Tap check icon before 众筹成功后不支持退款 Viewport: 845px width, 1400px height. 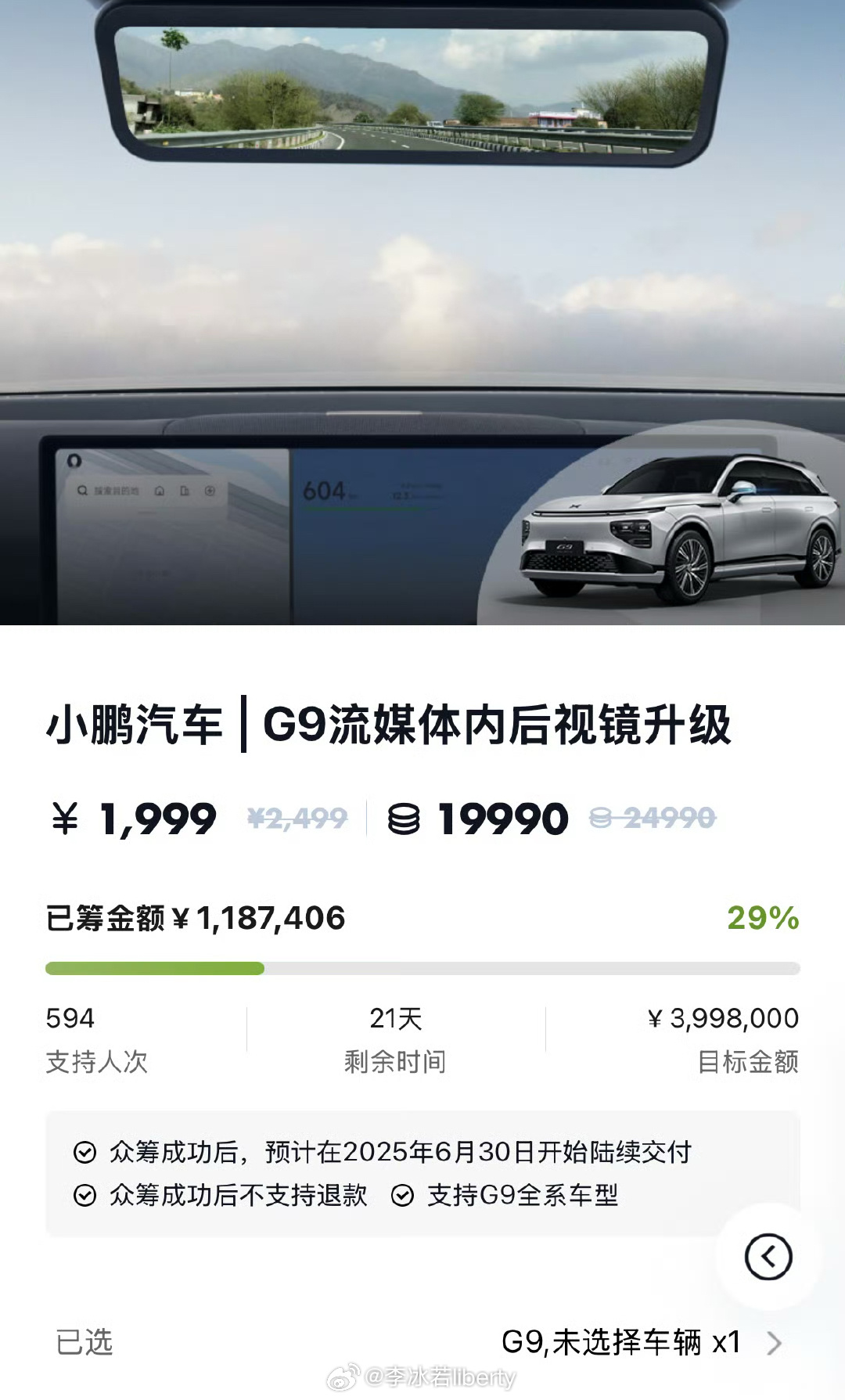[x=84, y=1195]
